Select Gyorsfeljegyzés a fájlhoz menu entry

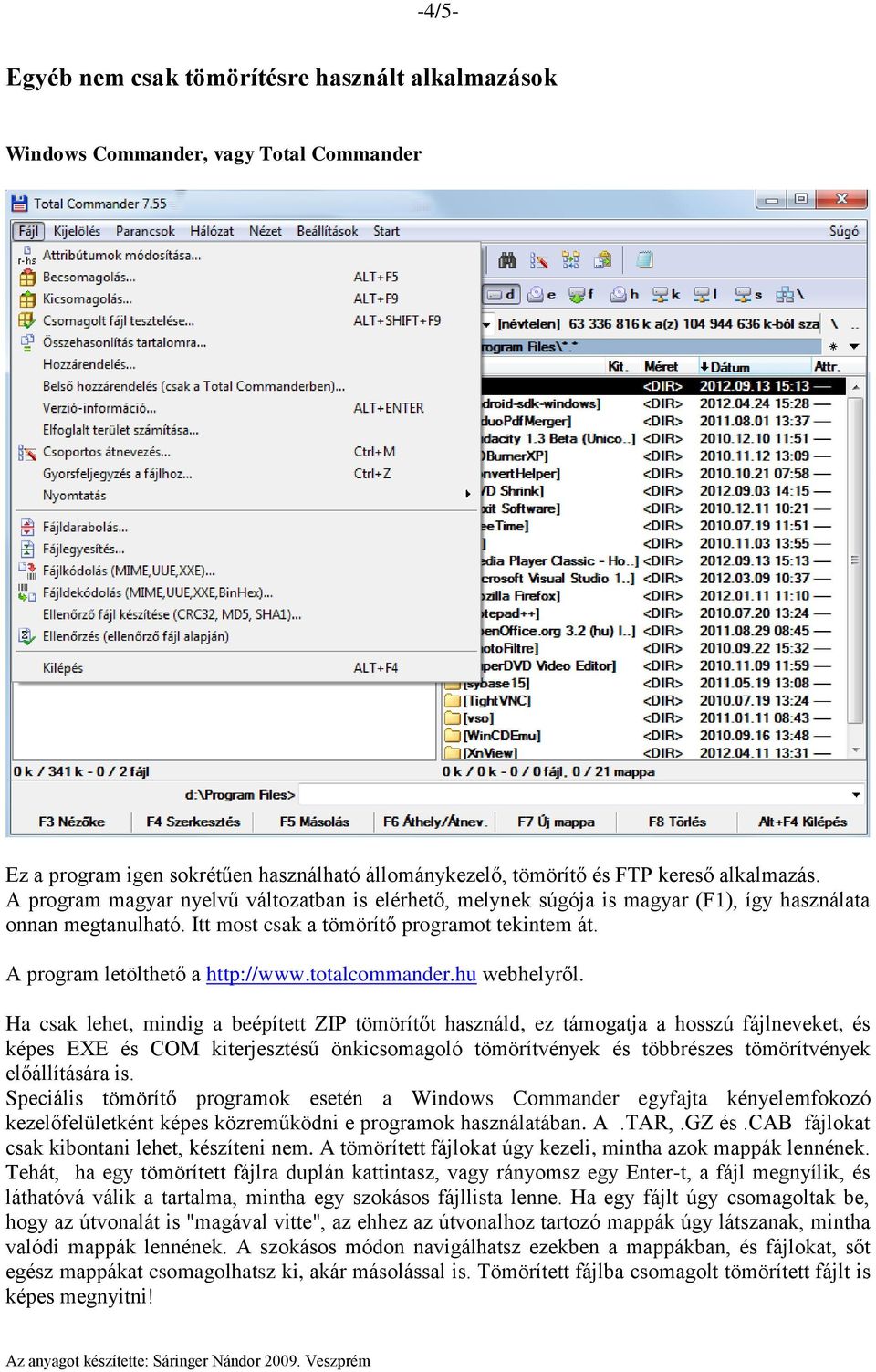(245, 474)
